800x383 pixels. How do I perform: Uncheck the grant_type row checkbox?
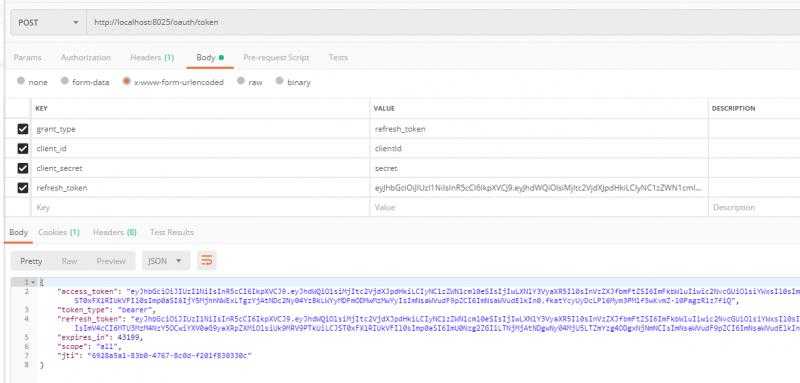point(22,129)
